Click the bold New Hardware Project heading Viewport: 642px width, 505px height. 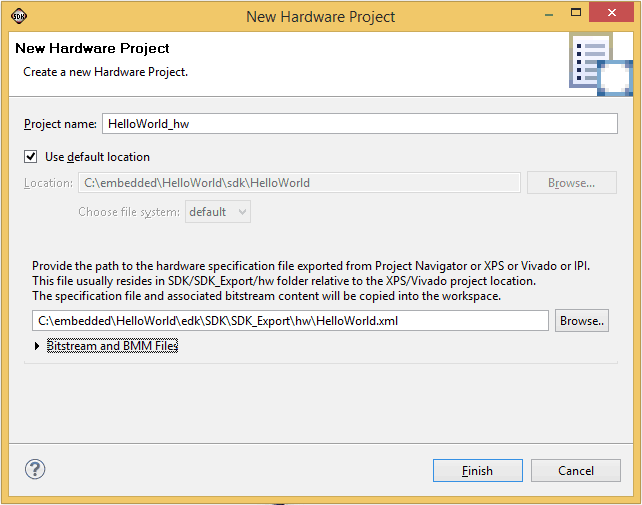pos(92,48)
